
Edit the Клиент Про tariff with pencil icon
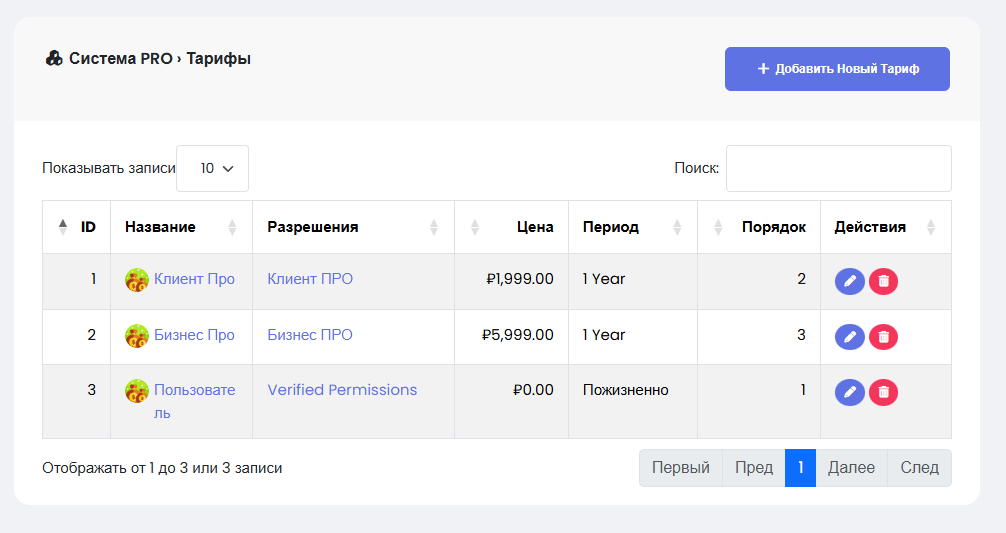(849, 281)
